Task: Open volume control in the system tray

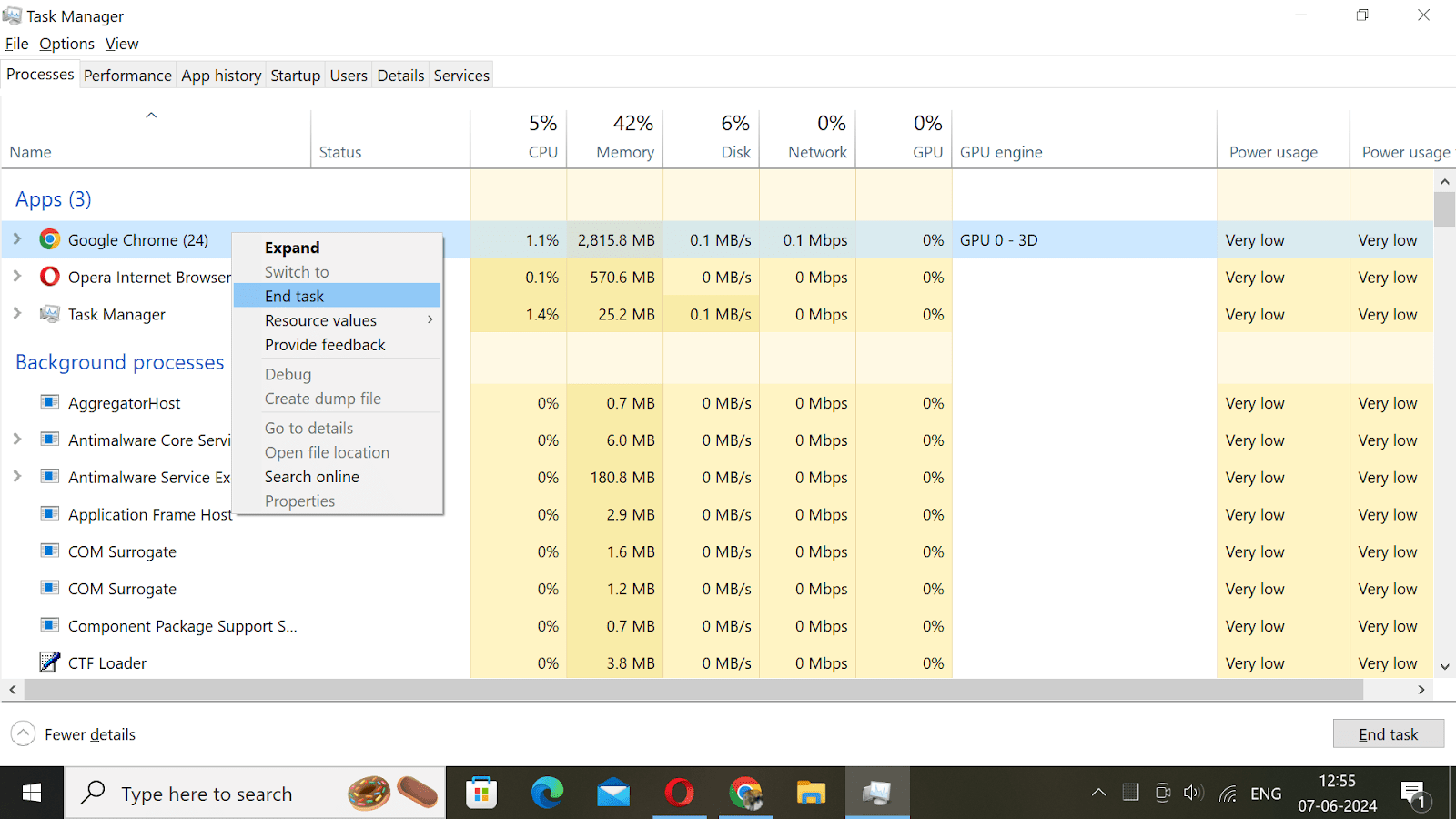Action: click(x=1194, y=793)
